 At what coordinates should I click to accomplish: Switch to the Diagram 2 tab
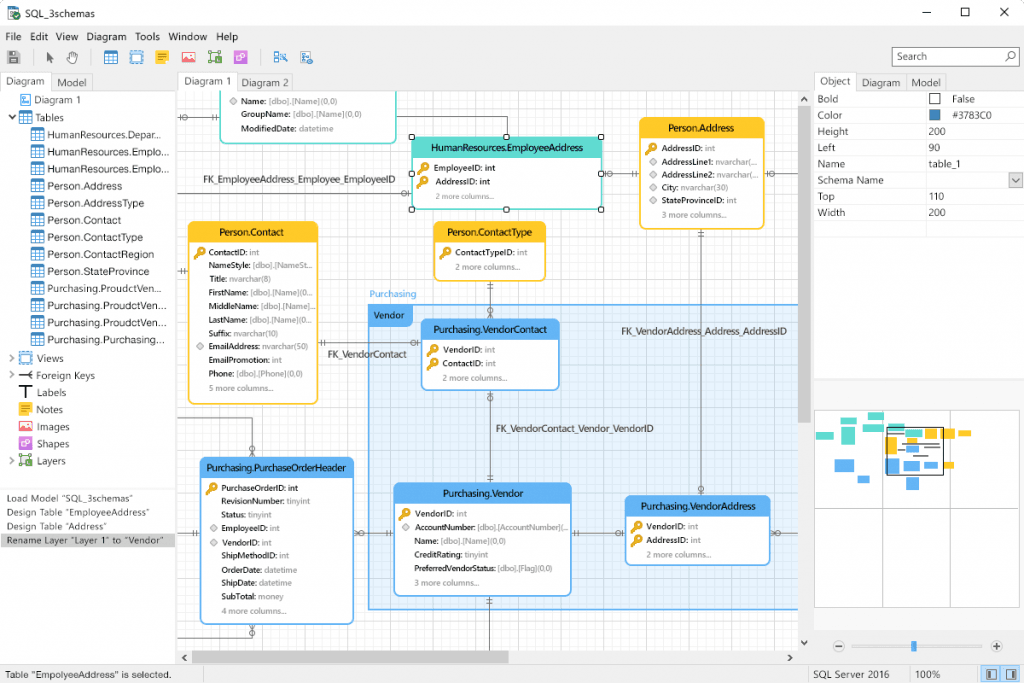pyautogui.click(x=265, y=82)
